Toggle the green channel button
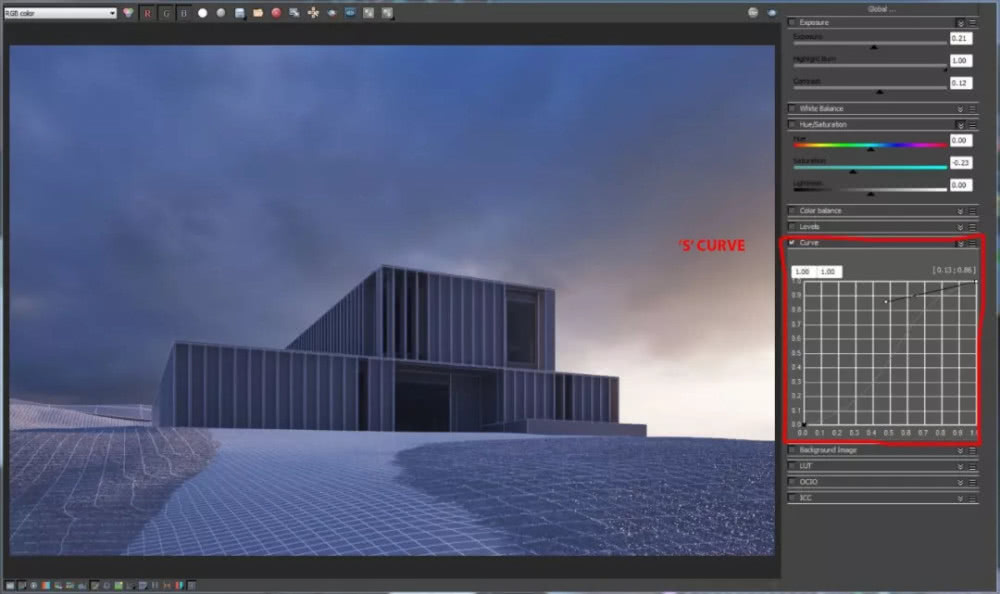 (x=166, y=13)
